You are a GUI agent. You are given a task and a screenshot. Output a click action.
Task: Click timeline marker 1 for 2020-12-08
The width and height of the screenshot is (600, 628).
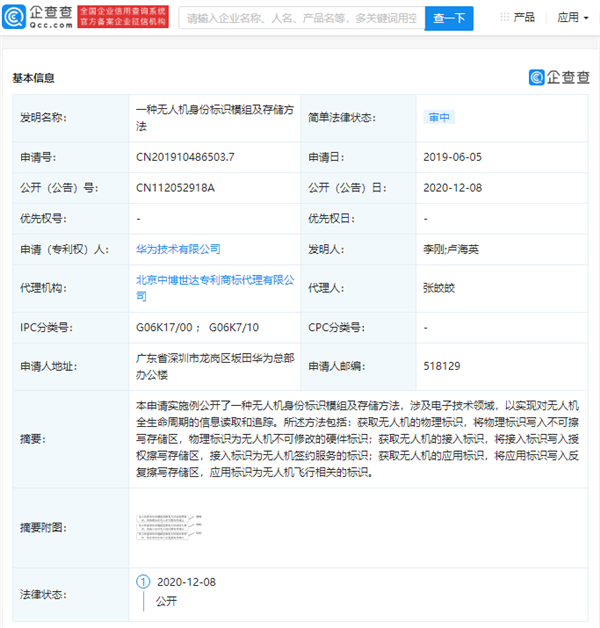tap(143, 582)
